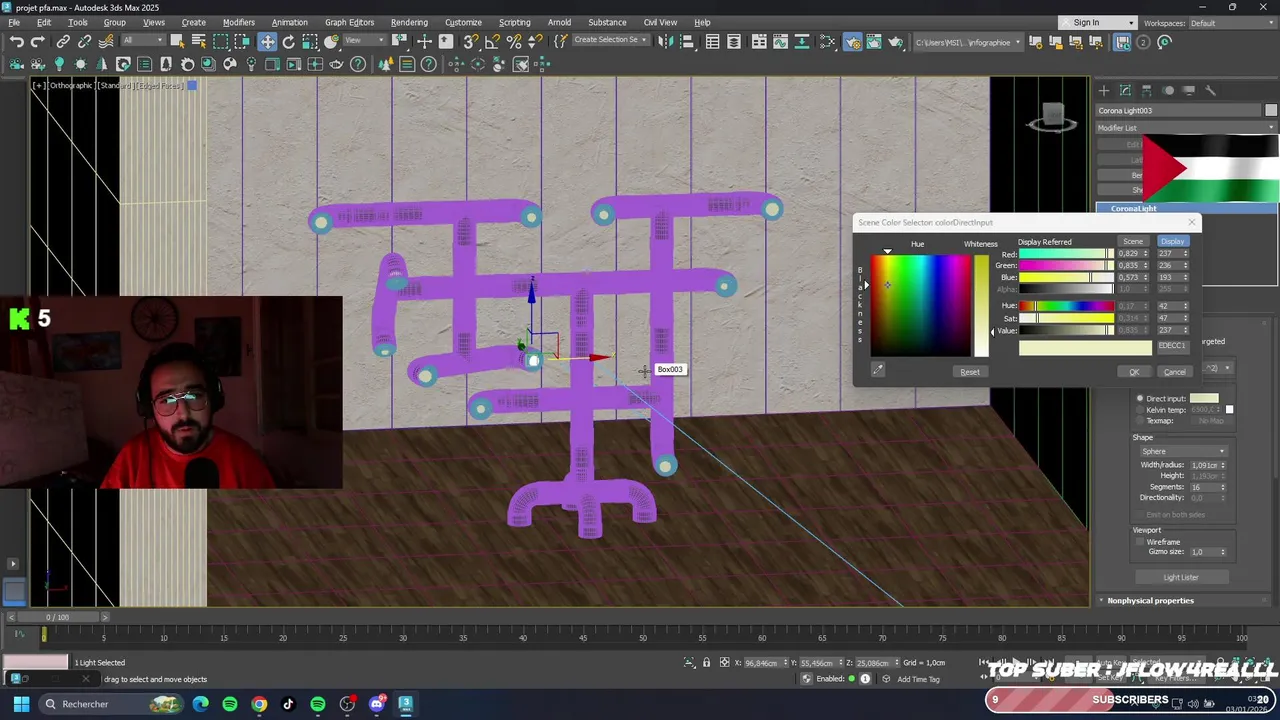Image resolution: width=1280 pixels, height=720 pixels.
Task: Click the Hue gradient slider
Action: pyautogui.click(x=1066, y=306)
